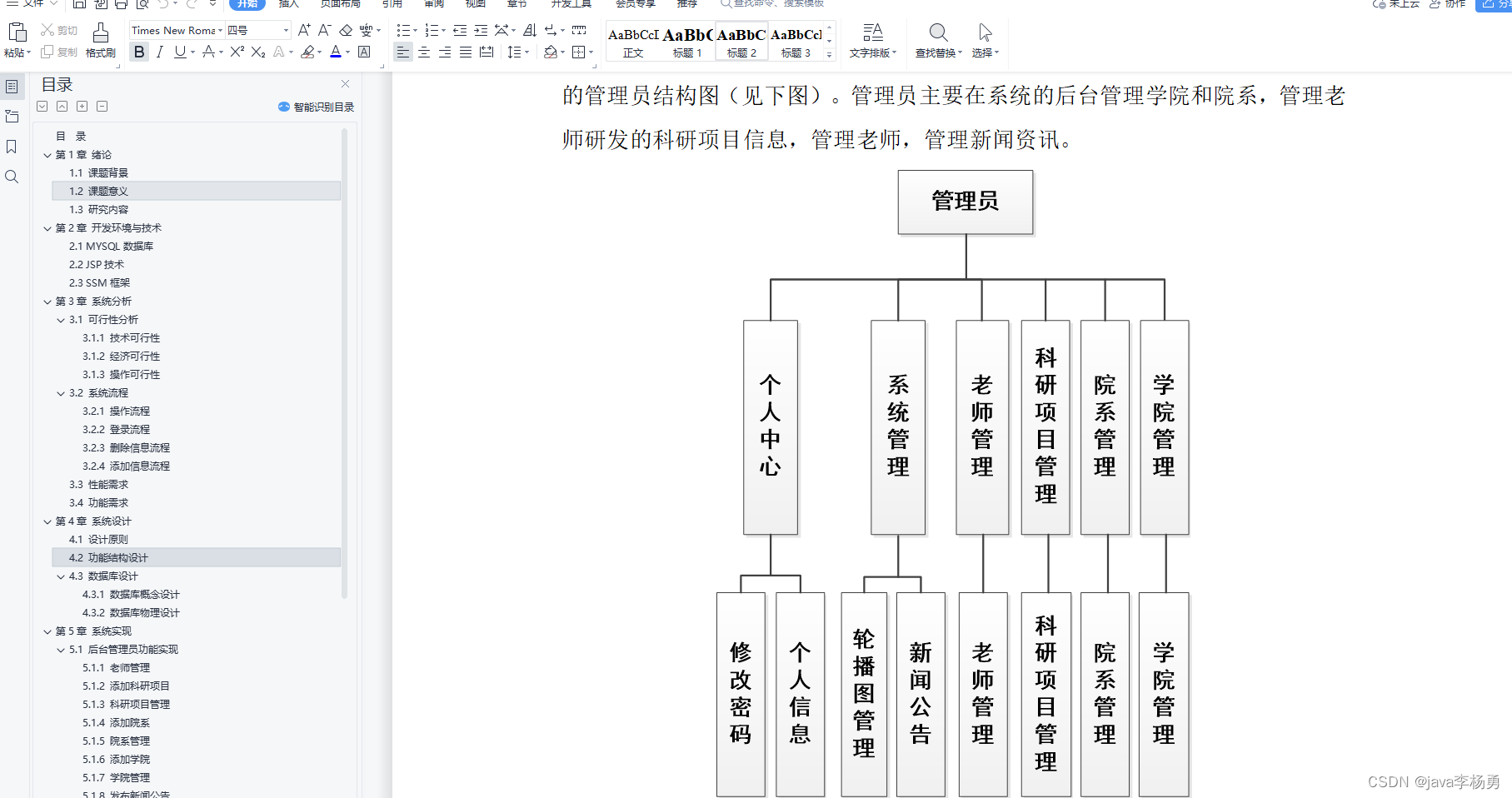1512x798 pixels.
Task: Apply the 标题 3 style
Action: [x=796, y=42]
